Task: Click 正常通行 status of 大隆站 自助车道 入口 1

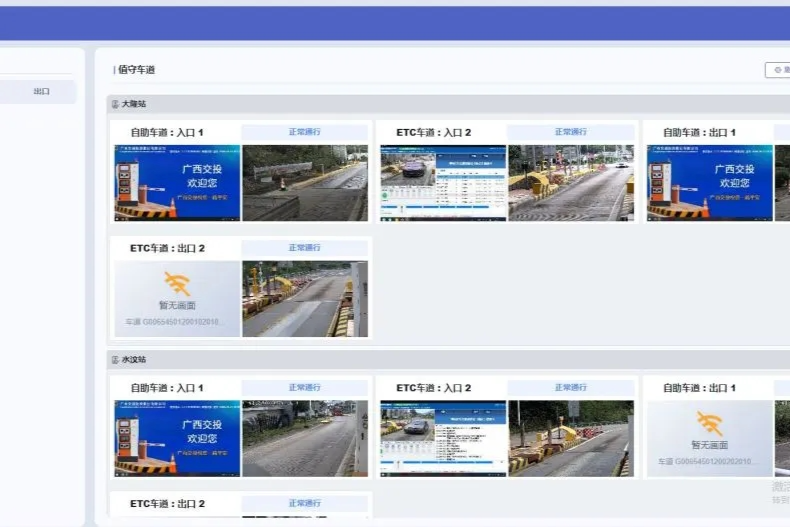Action: click(x=305, y=132)
